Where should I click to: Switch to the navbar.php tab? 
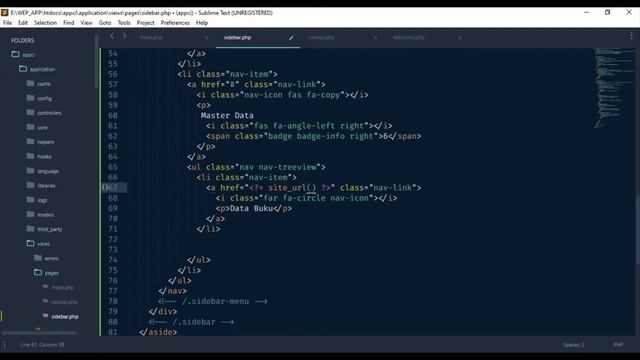pyautogui.click(x=322, y=38)
